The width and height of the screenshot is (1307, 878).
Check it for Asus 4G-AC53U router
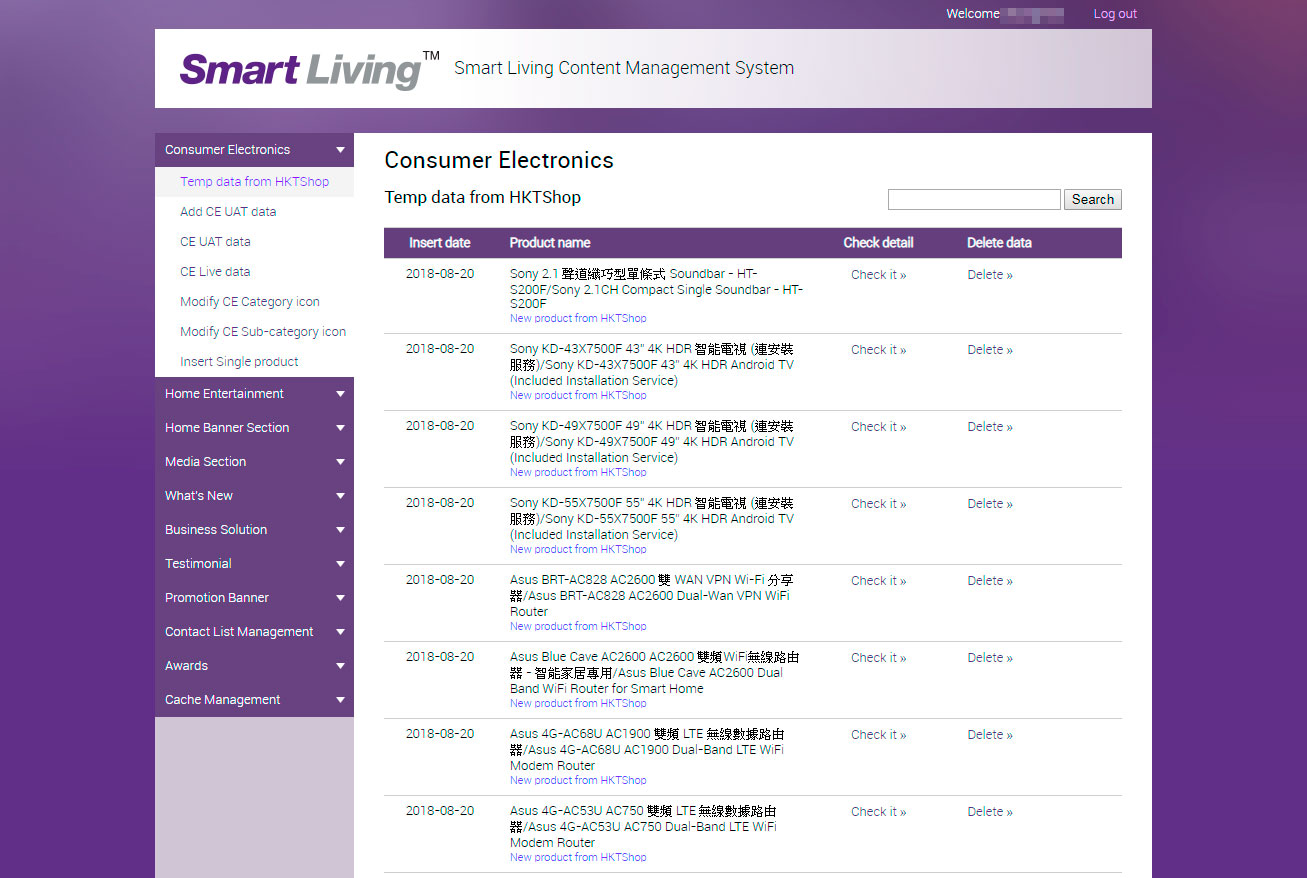point(878,812)
